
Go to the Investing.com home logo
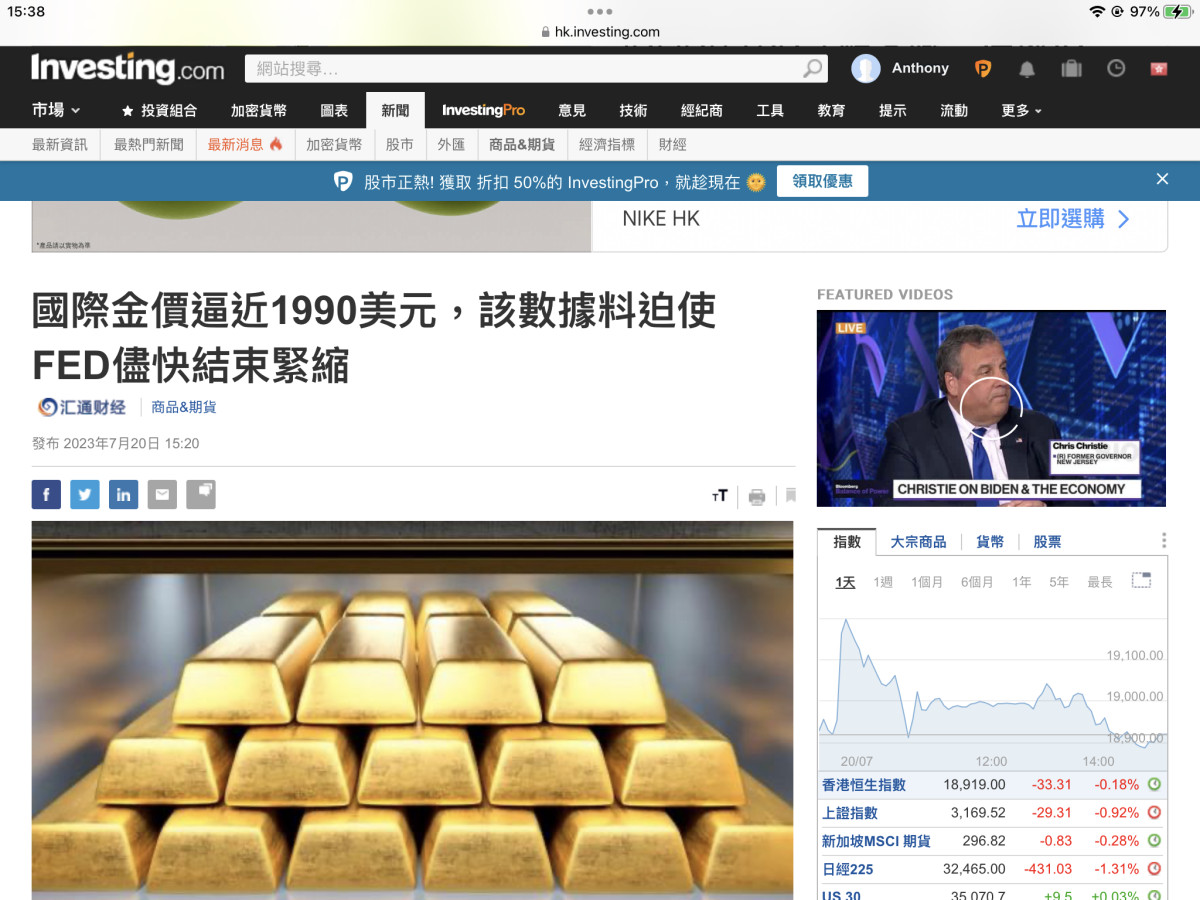click(128, 68)
